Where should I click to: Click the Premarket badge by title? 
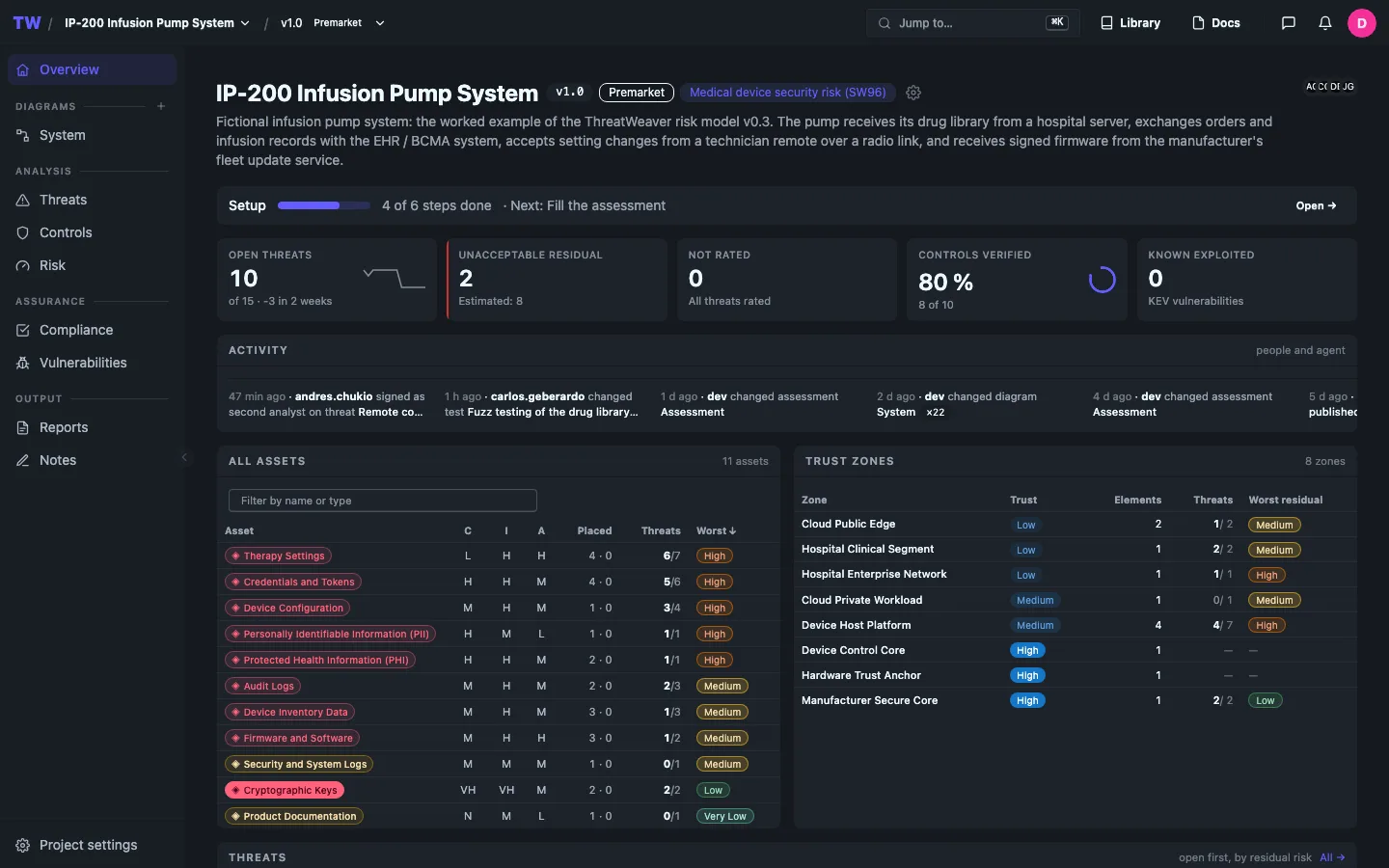tap(637, 93)
